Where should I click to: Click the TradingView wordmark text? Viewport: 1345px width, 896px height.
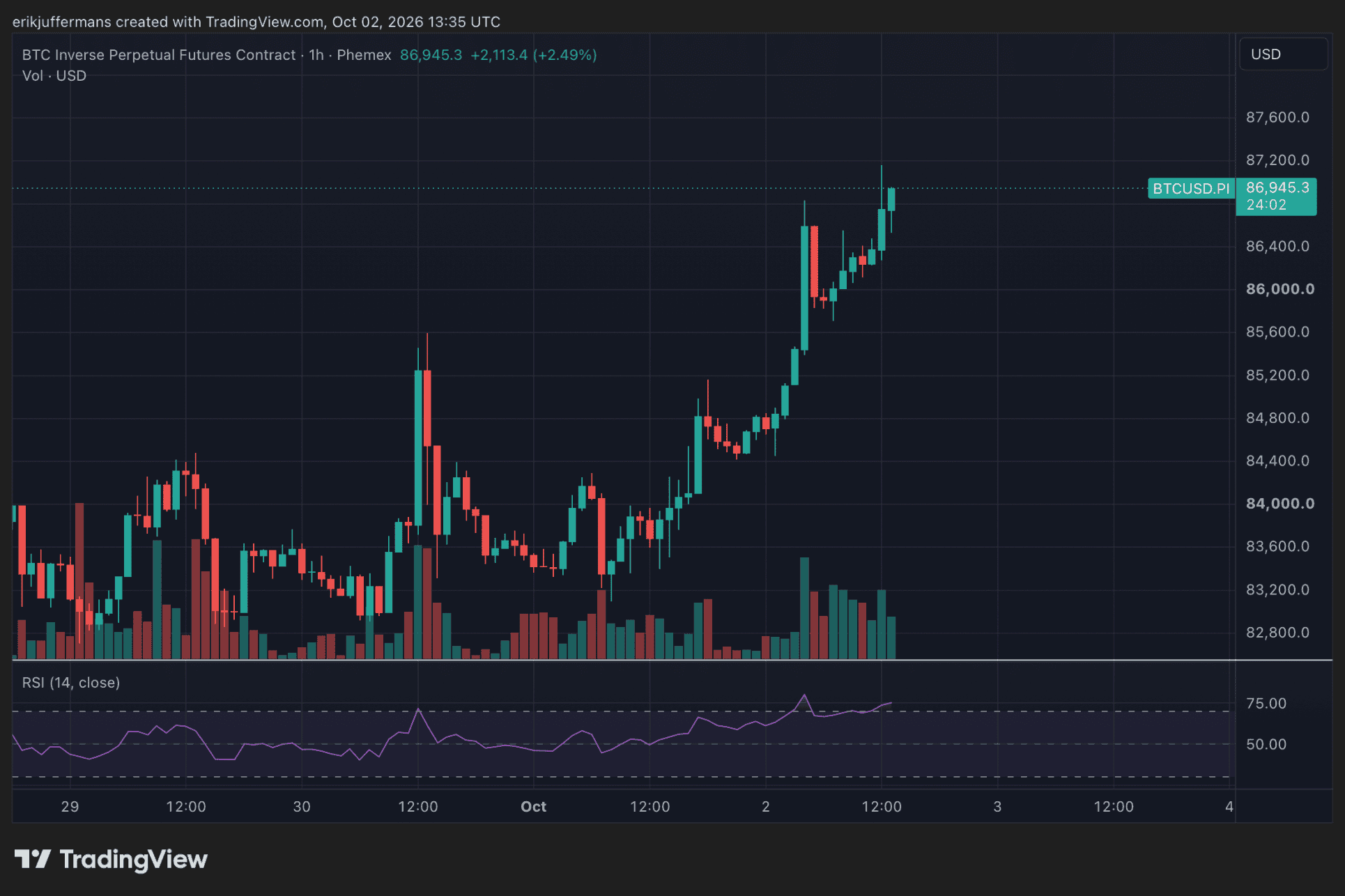134,860
